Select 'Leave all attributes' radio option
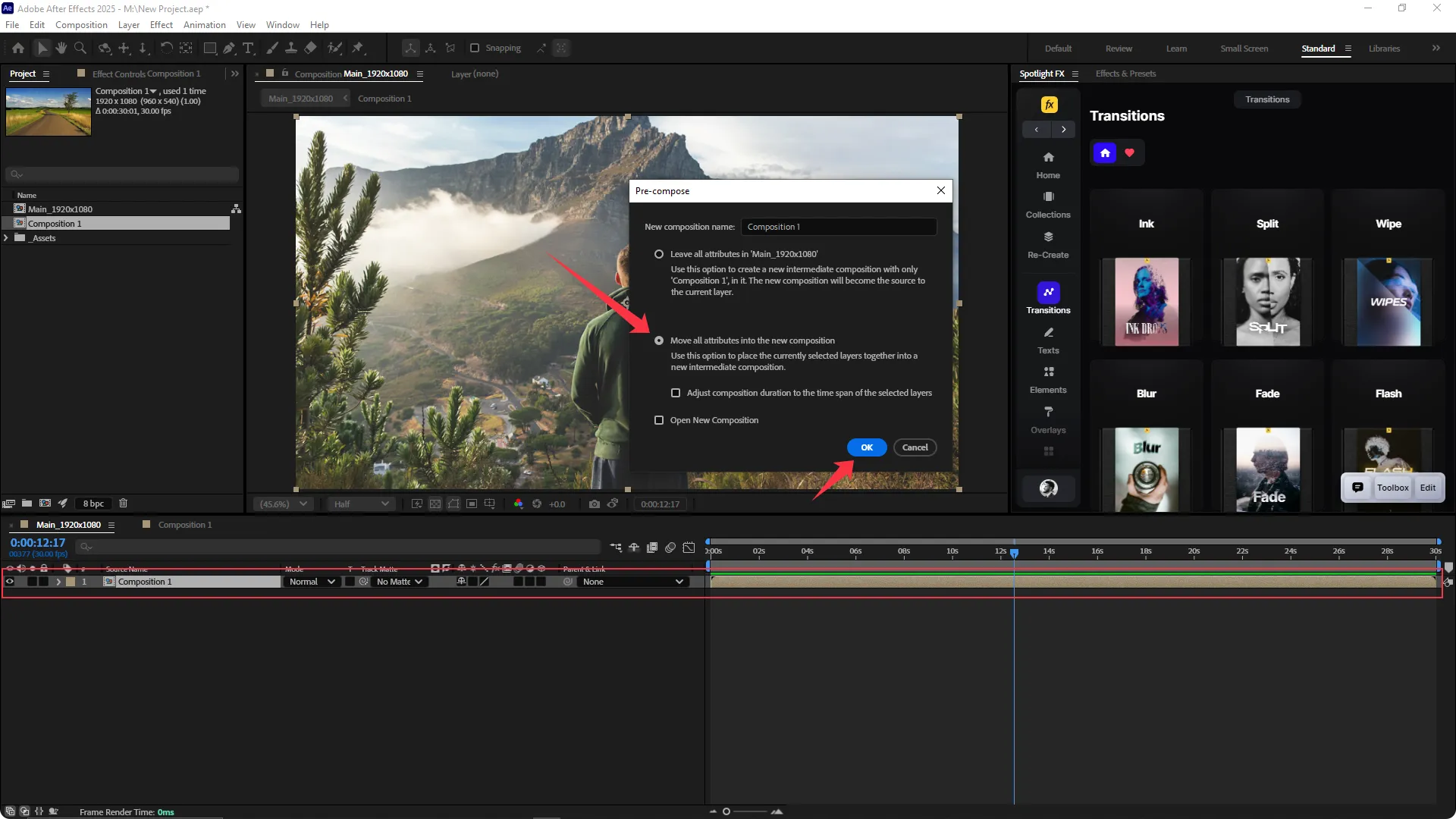Viewport: 1456px width, 819px height. click(x=659, y=254)
